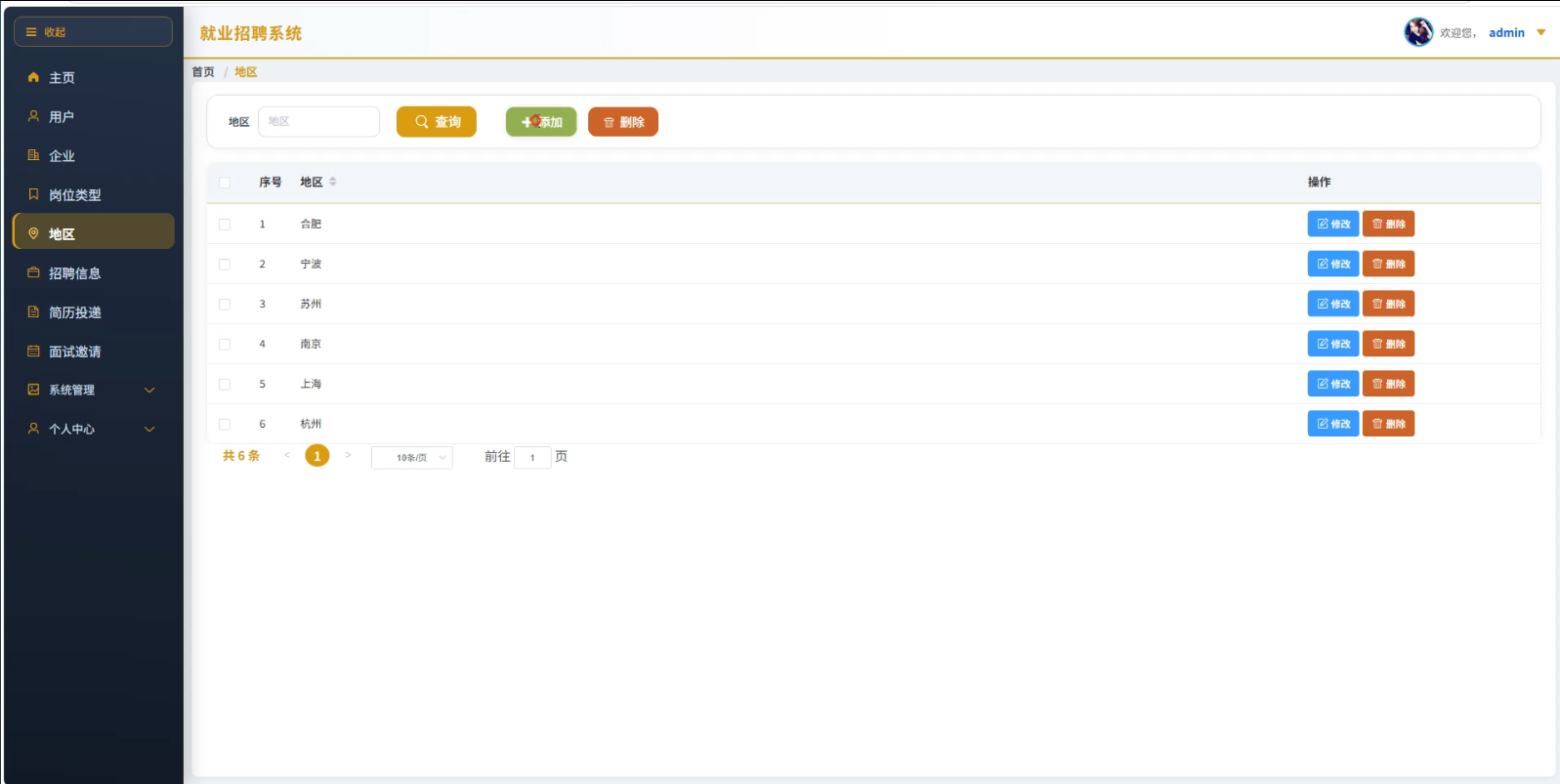Select the 地区 location pin item
The image size is (1560, 784).
coord(33,233)
